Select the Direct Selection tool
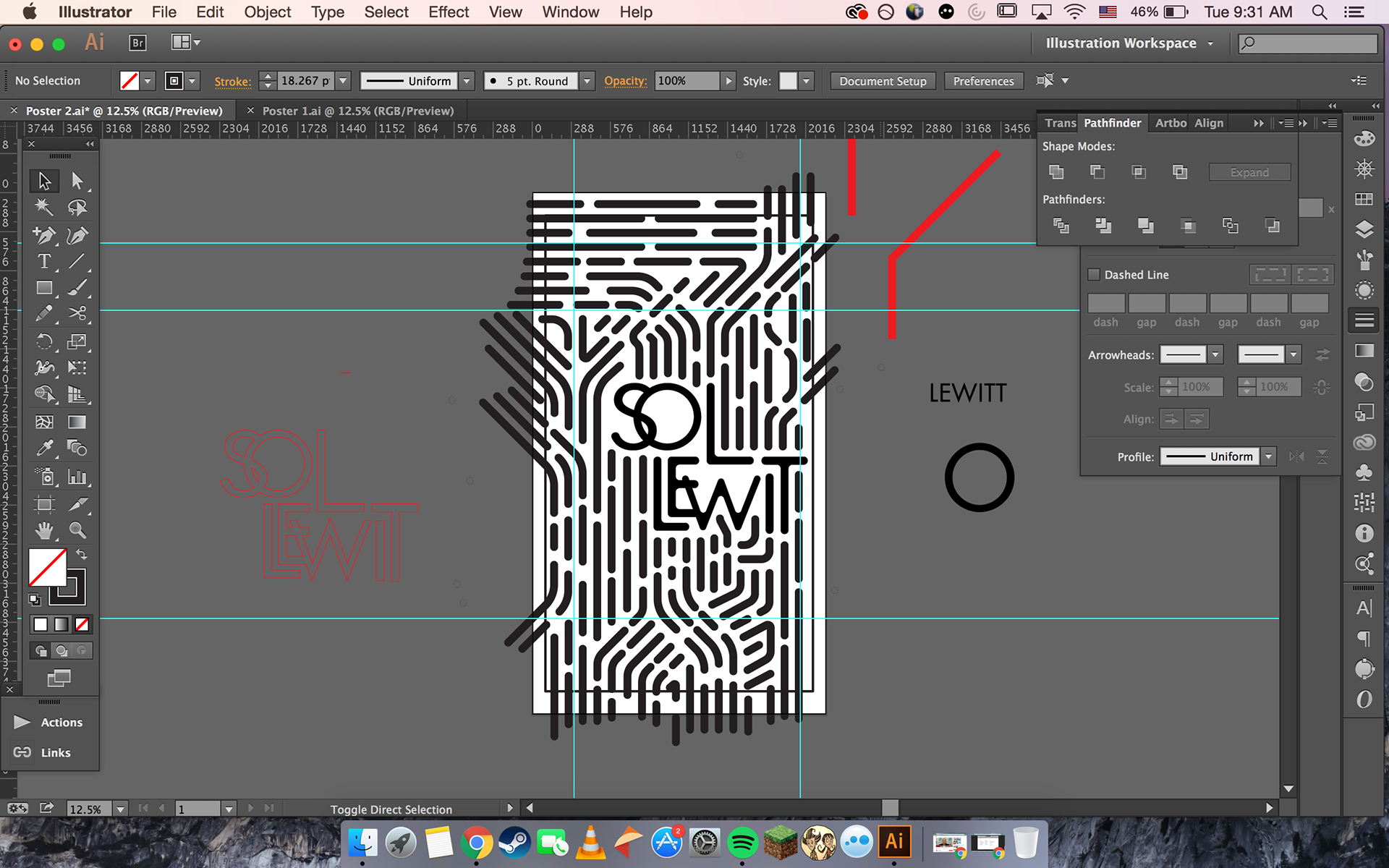This screenshot has width=1389, height=868. 77,180
